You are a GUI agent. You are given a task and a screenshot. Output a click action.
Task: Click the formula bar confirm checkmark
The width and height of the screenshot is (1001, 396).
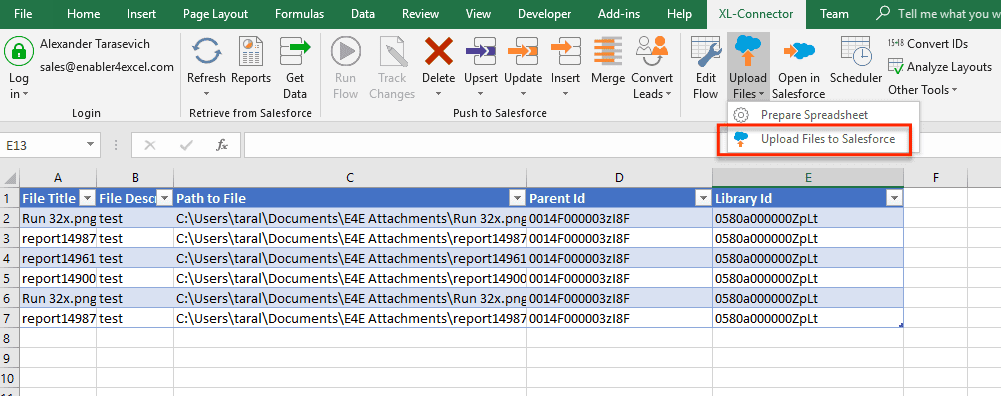(x=186, y=145)
